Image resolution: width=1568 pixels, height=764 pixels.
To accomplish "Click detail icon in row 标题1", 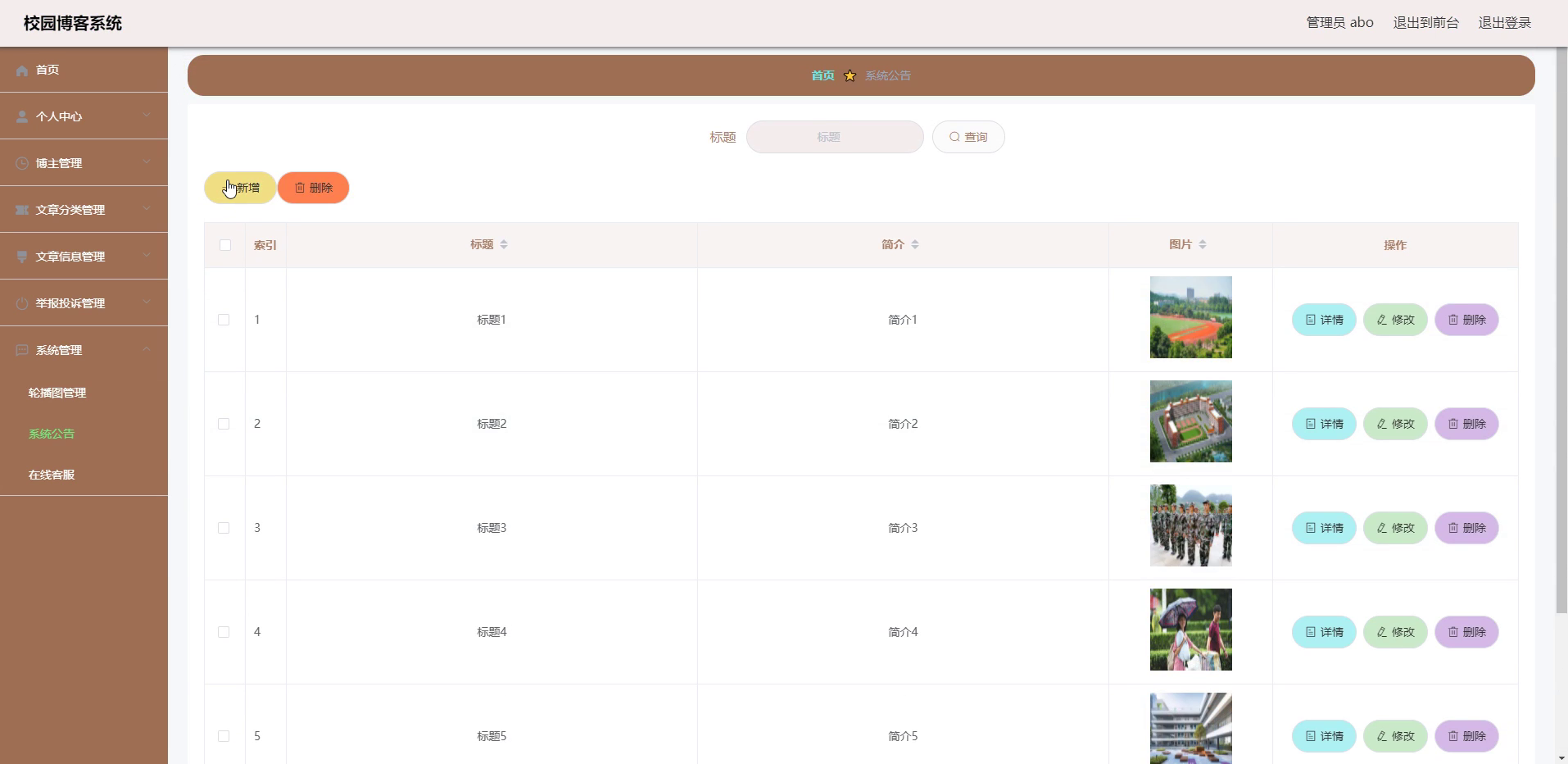I will tap(1311, 320).
